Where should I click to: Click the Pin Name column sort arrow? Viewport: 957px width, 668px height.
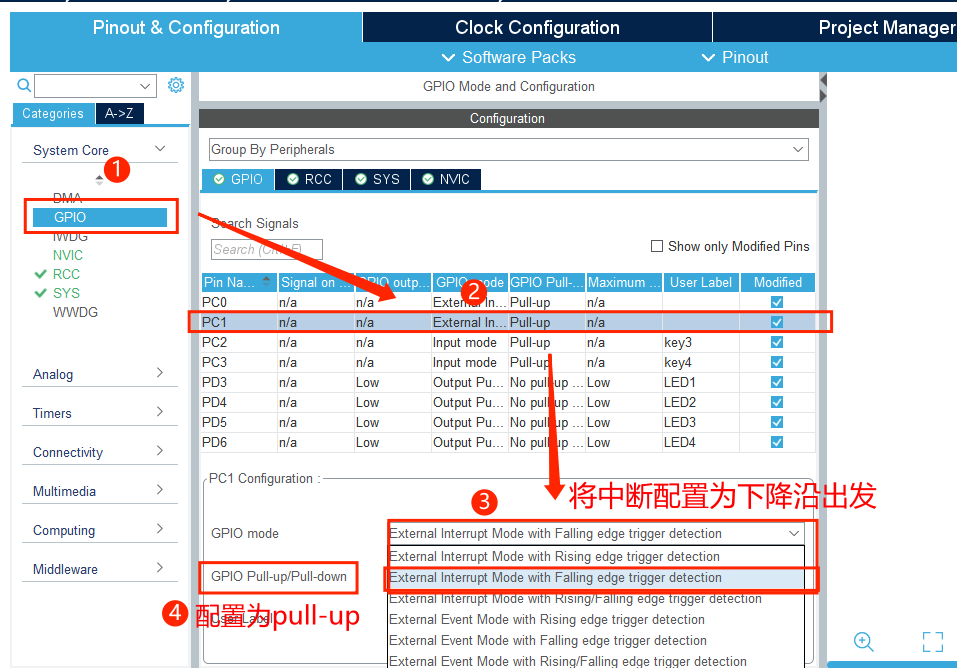point(266,281)
